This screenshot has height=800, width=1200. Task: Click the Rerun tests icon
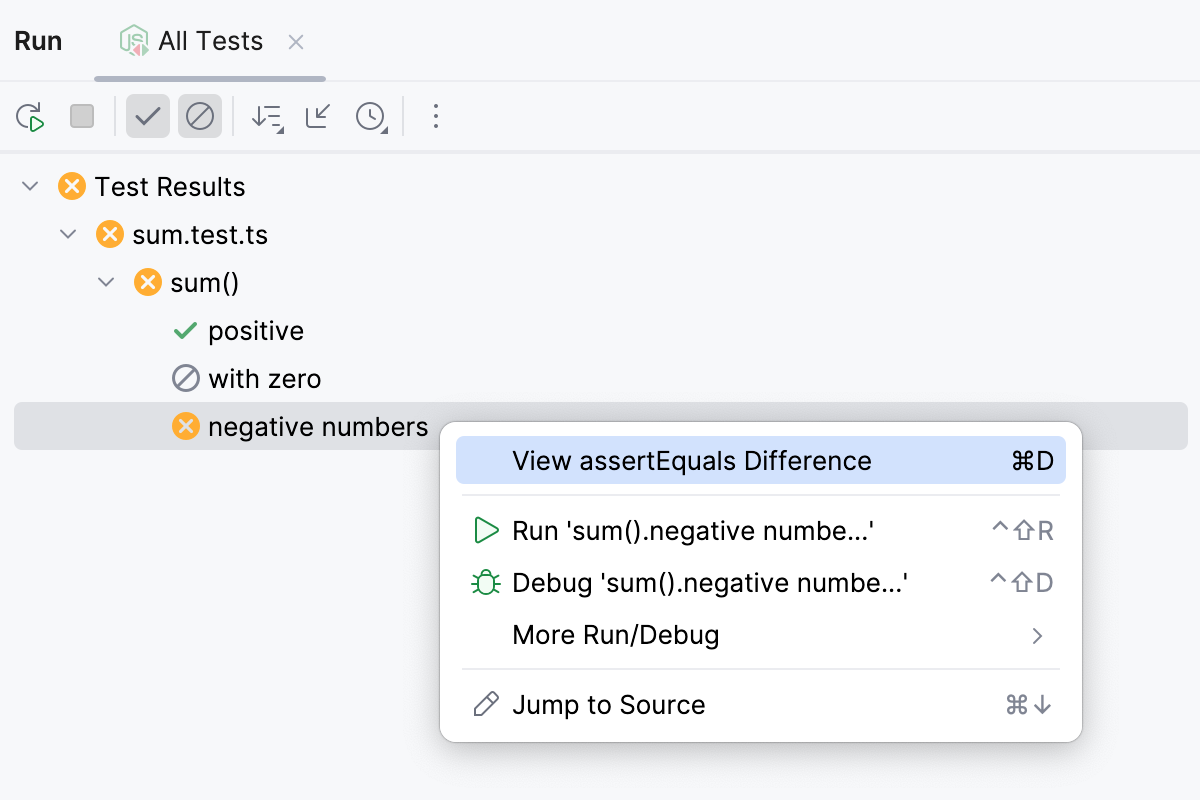(31, 117)
